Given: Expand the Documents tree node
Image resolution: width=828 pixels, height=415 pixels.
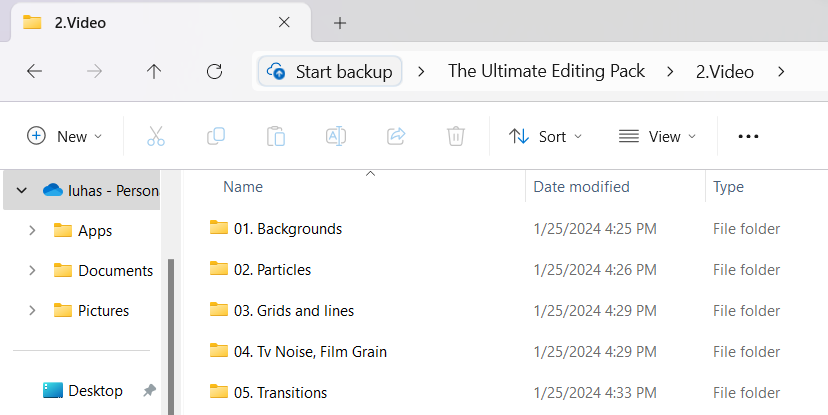Looking at the screenshot, I should 32,270.
